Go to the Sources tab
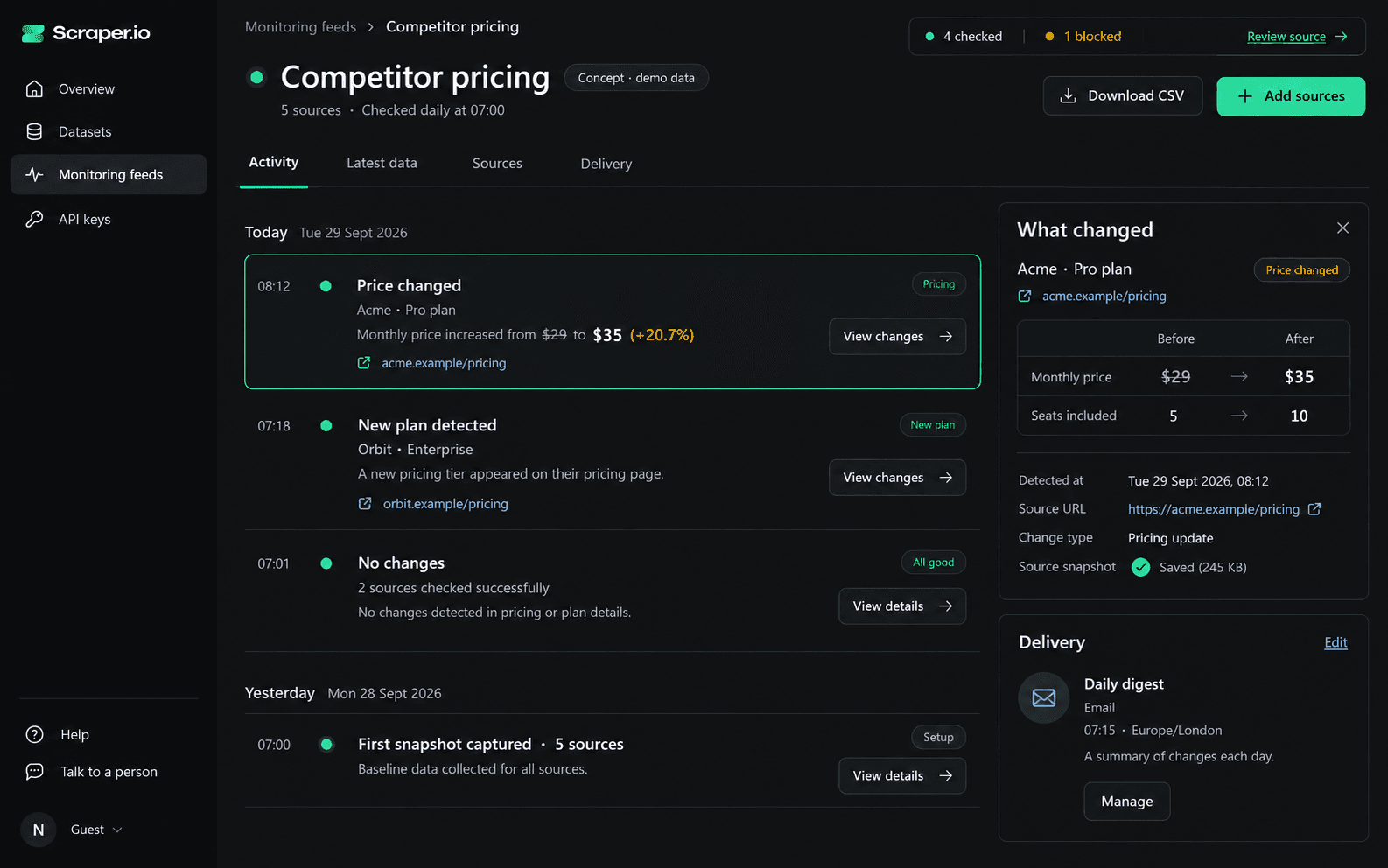This screenshot has width=1388, height=868. point(497,163)
